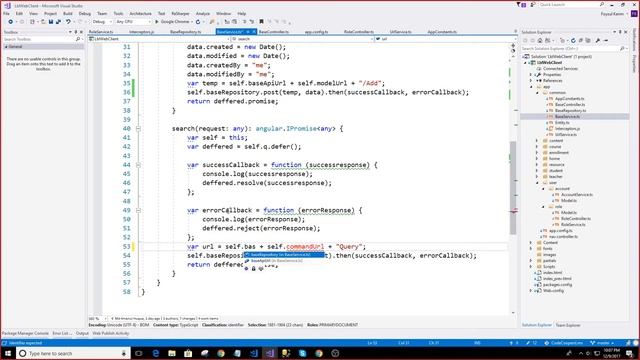Screen dimensions: 640x360
Task: Open the Build menu
Action: [x=68, y=13]
